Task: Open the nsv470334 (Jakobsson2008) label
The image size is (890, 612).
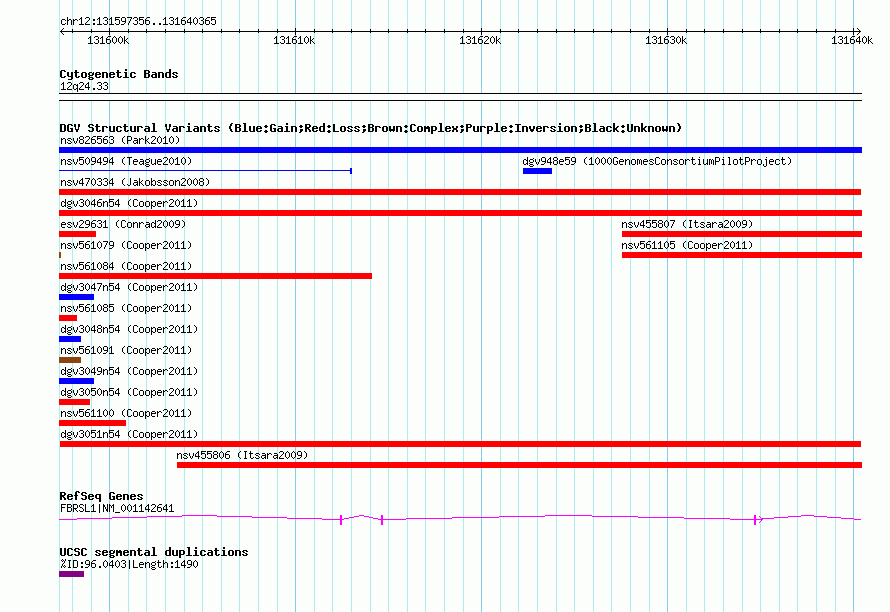Action: tap(135, 182)
